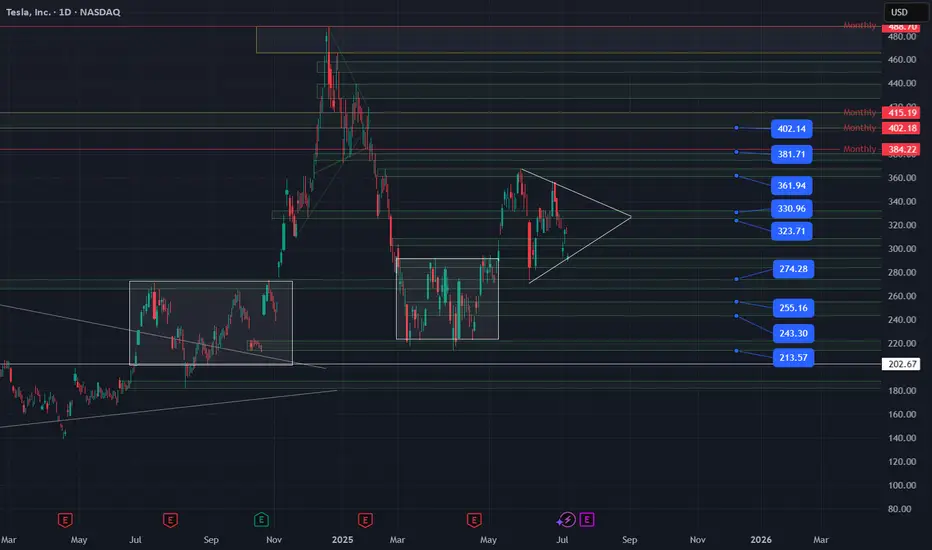Select the 323.71 blue price callout
Screen dimensions: 932x550
[x=792, y=231]
